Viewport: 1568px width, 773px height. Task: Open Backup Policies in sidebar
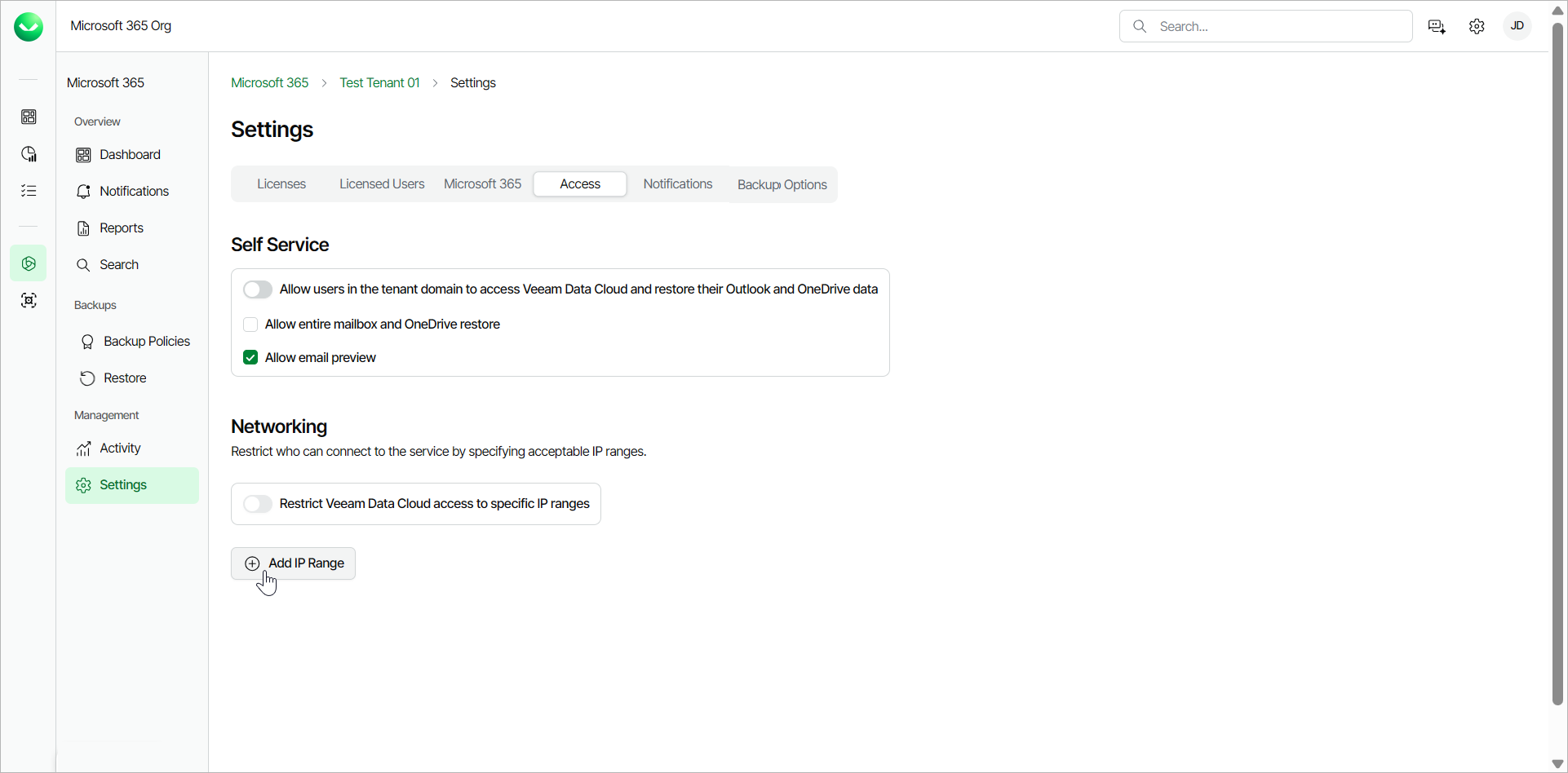pos(146,342)
